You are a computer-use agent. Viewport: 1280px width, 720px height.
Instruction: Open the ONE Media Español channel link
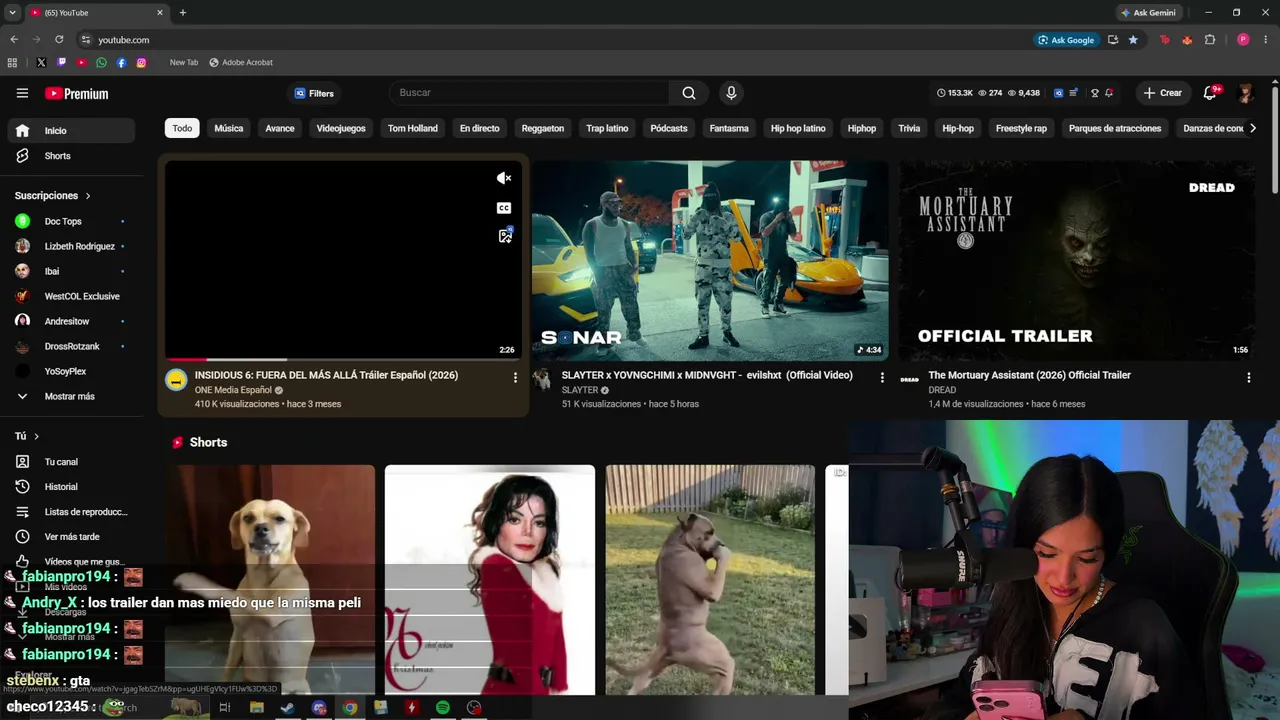click(x=233, y=390)
